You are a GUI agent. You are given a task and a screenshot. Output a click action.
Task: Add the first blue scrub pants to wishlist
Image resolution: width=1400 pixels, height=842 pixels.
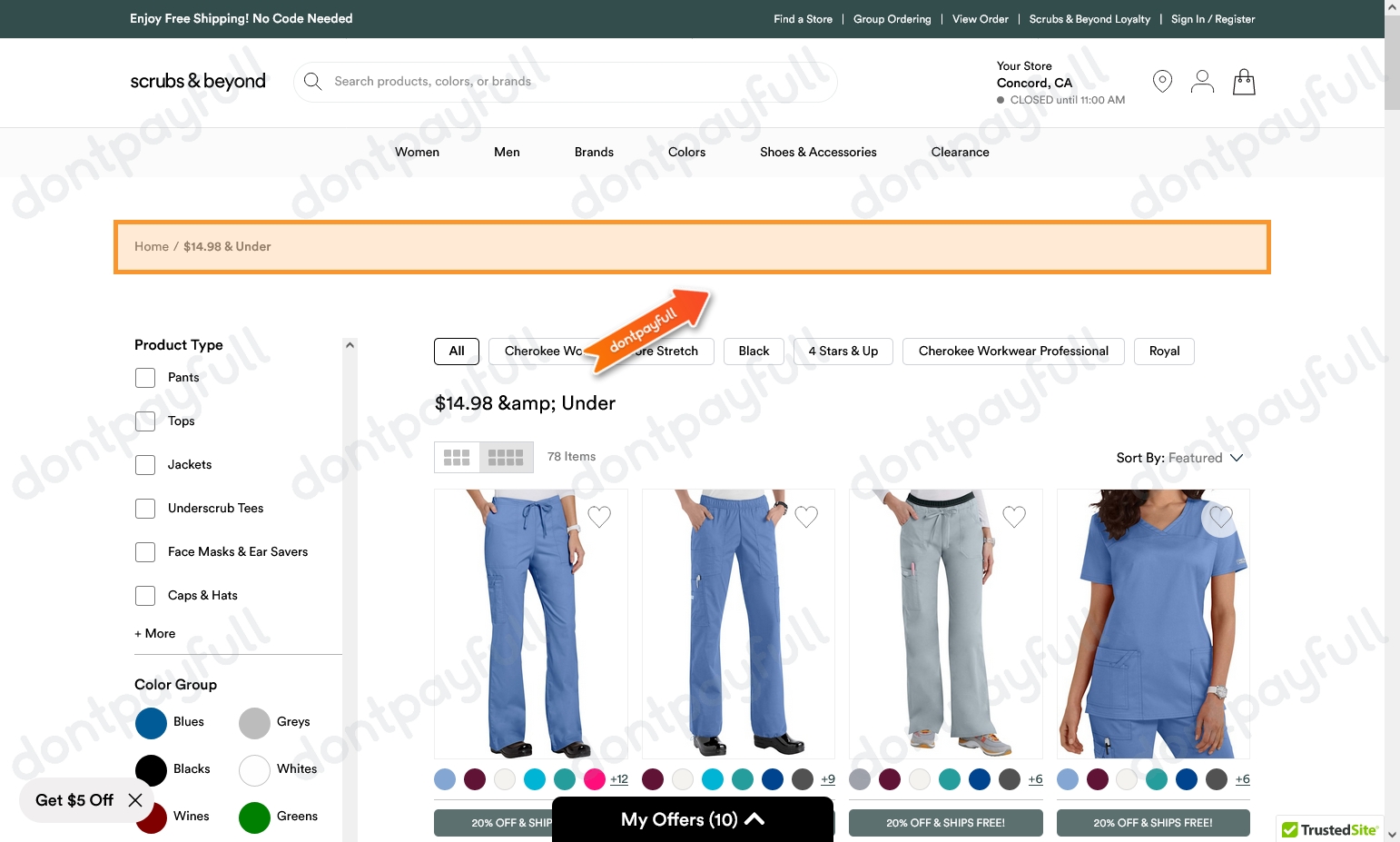(598, 517)
